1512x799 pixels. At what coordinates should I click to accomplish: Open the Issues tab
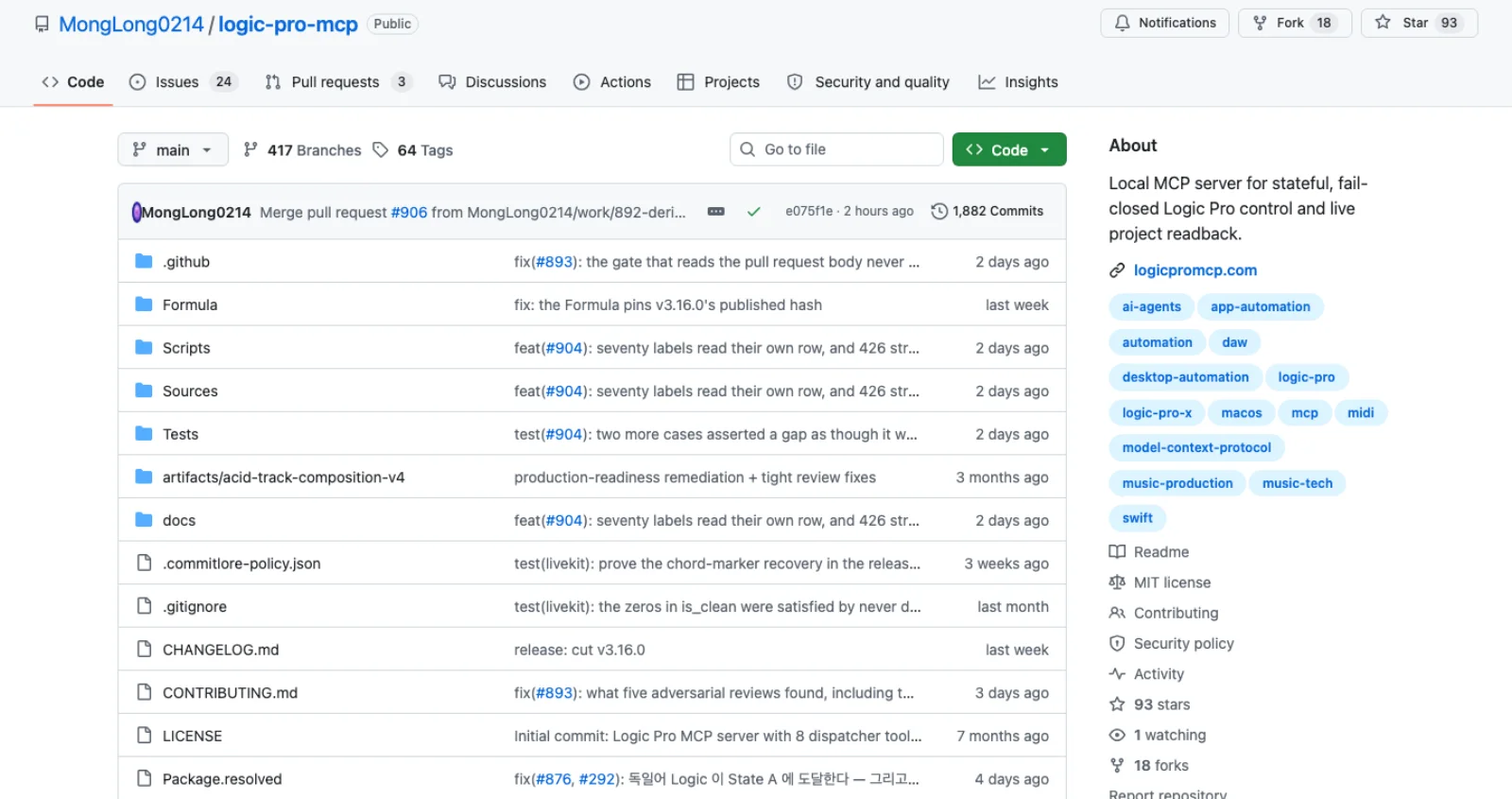tap(182, 82)
